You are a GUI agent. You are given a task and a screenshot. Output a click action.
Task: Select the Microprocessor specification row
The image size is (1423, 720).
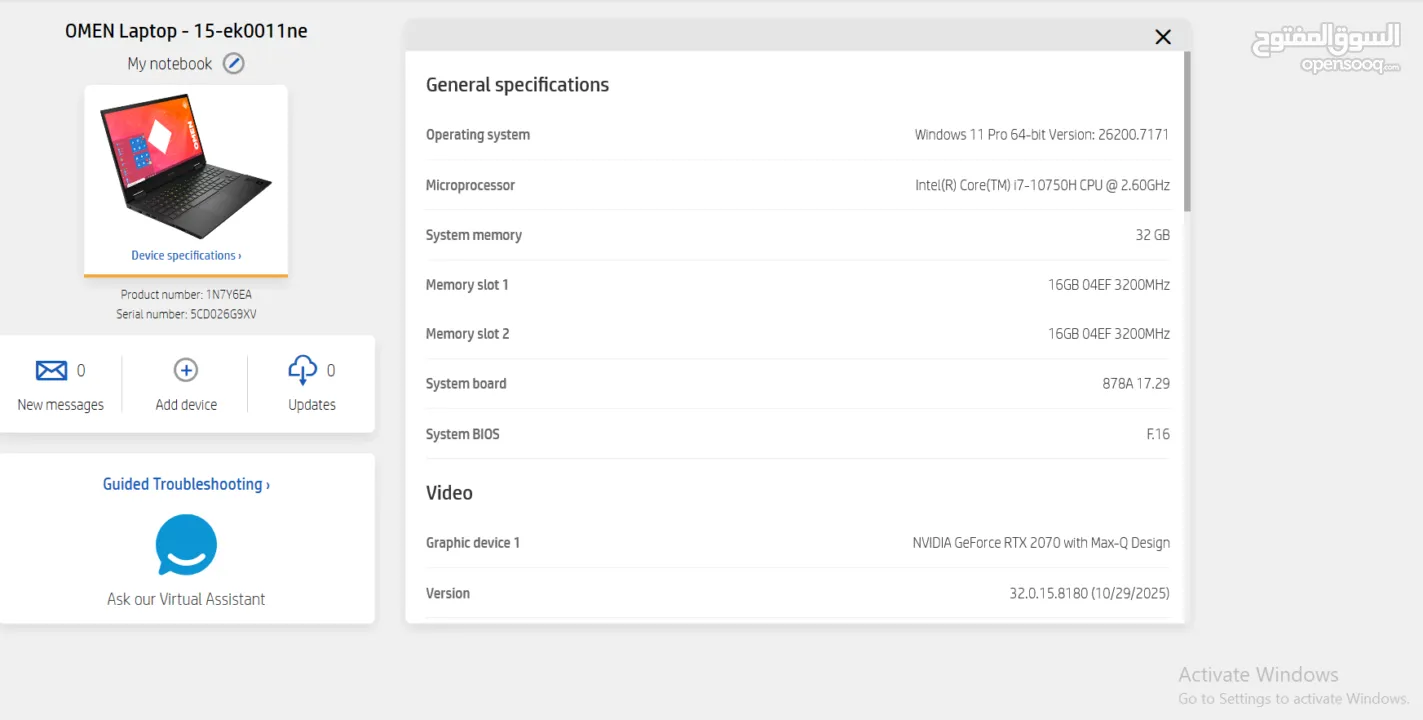[x=797, y=185]
